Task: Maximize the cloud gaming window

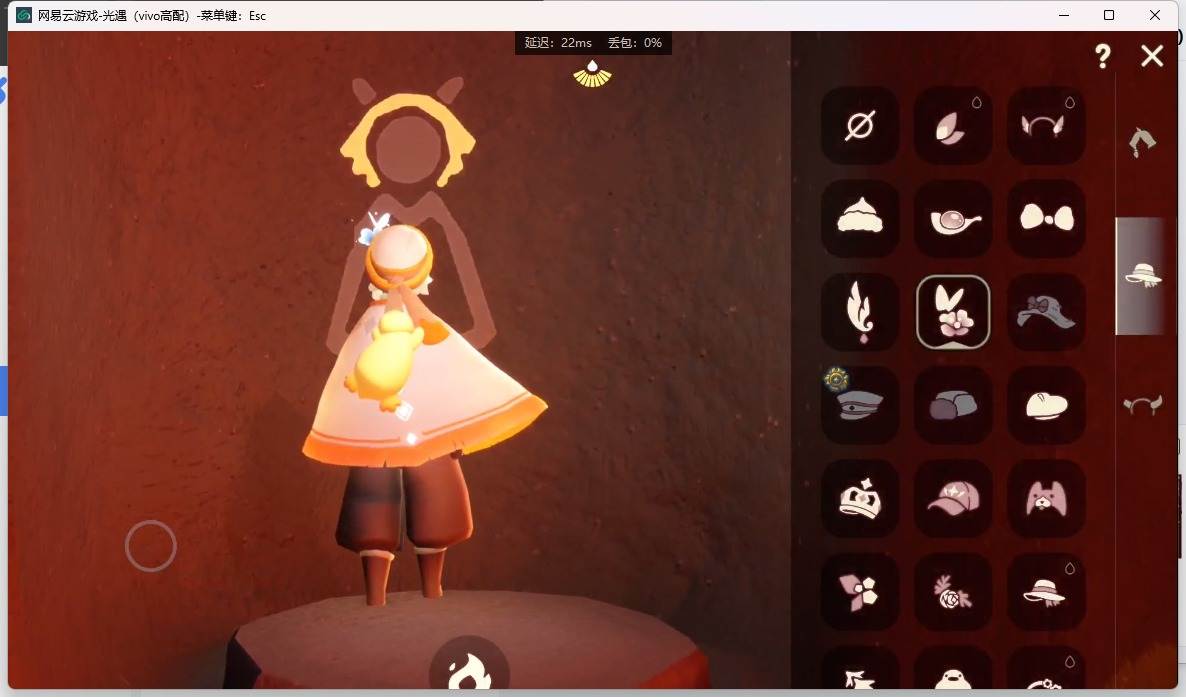Action: coord(1109,15)
